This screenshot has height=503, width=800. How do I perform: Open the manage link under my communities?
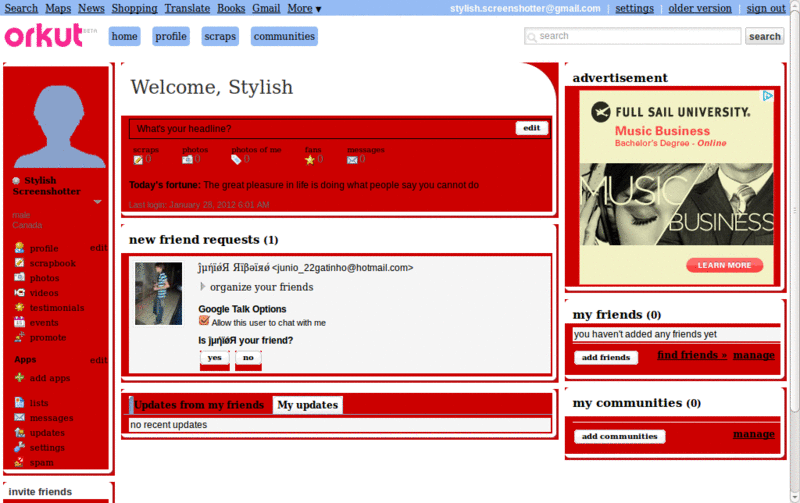tap(754, 434)
